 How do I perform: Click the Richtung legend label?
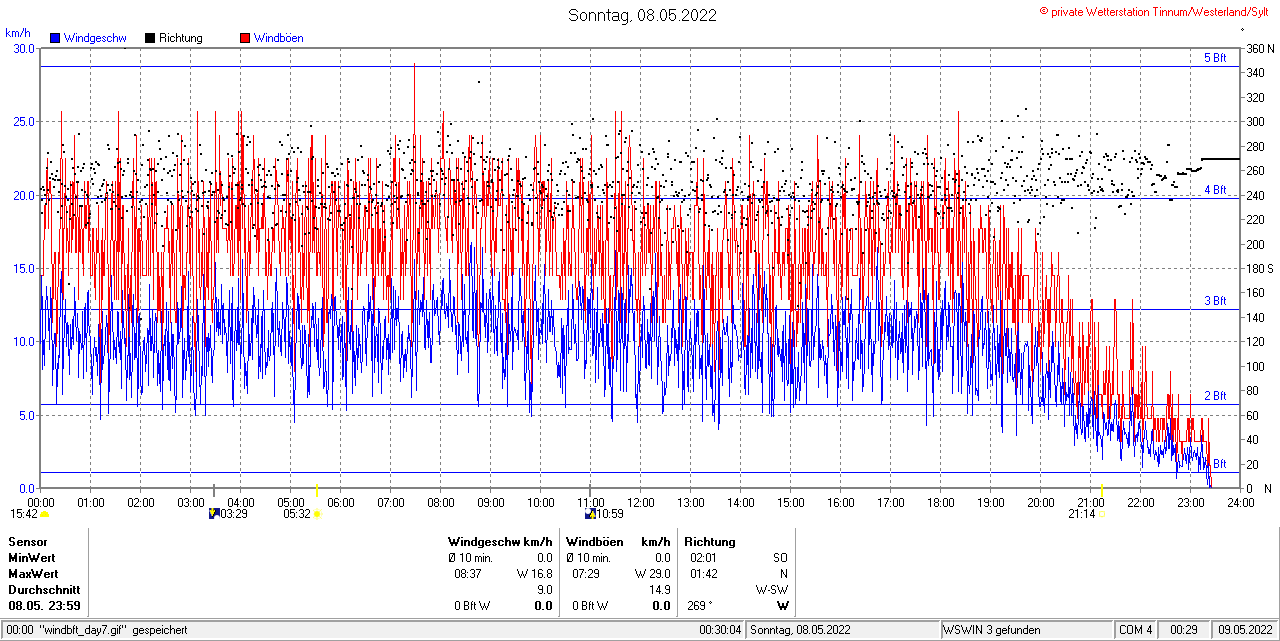pos(181,38)
